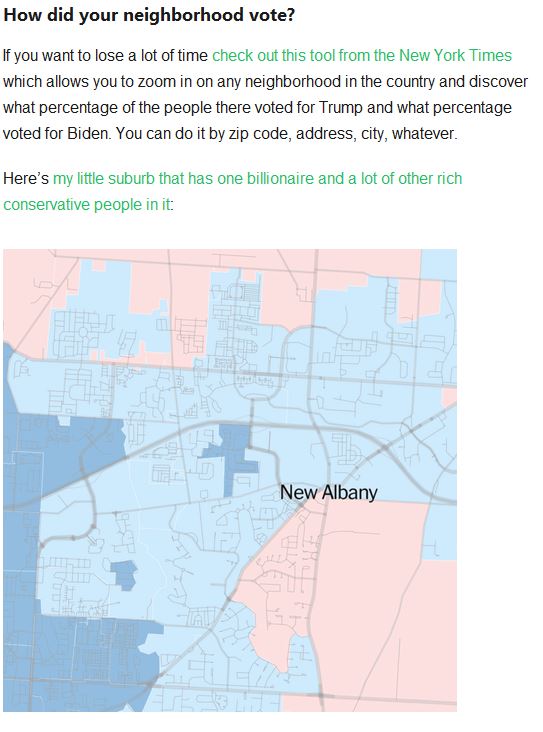Image resolution: width=543 pixels, height=732 pixels.
Task: Click the light blue area in map's top-right corner
Action: click(x=439, y=264)
